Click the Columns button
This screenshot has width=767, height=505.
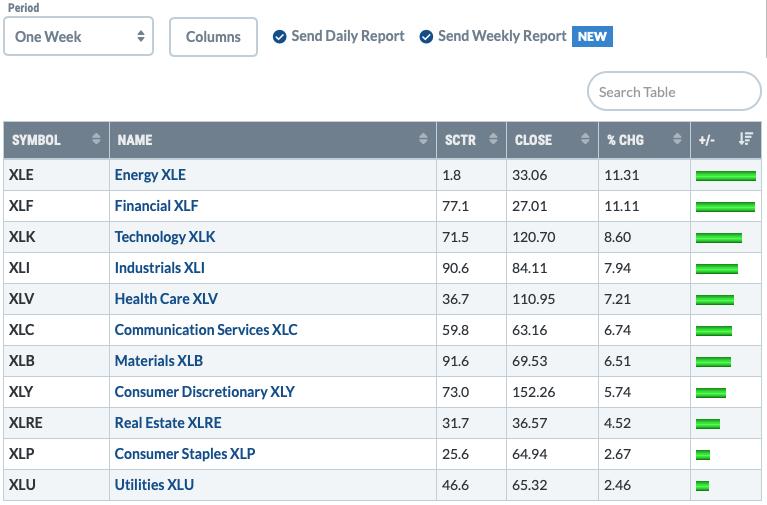click(213, 37)
